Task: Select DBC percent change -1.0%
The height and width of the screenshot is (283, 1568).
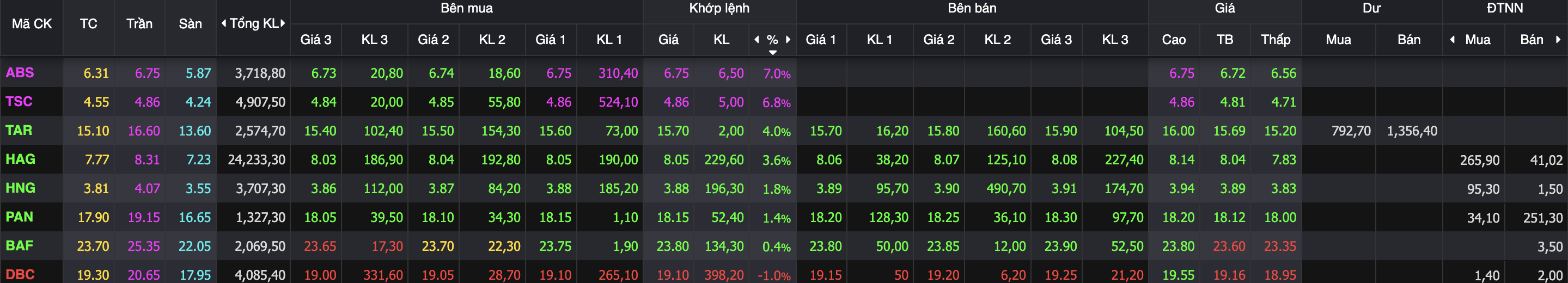Action: 774,276
